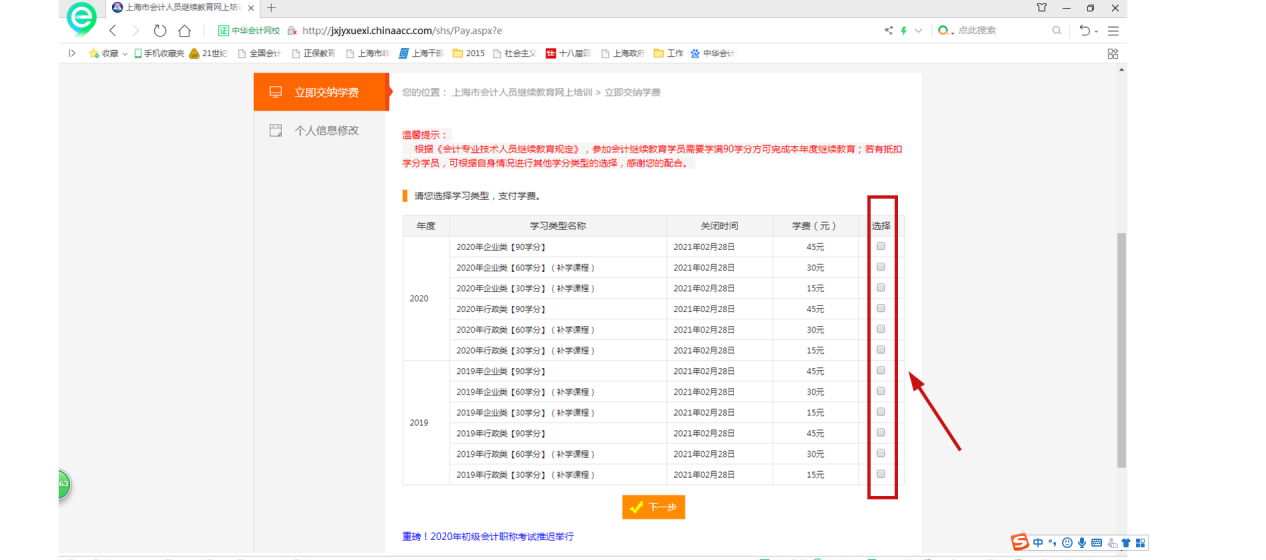This screenshot has height=560, width=1266.
Task: Check the 2020年行政类【90学分】 checkbox
Action: point(881,308)
